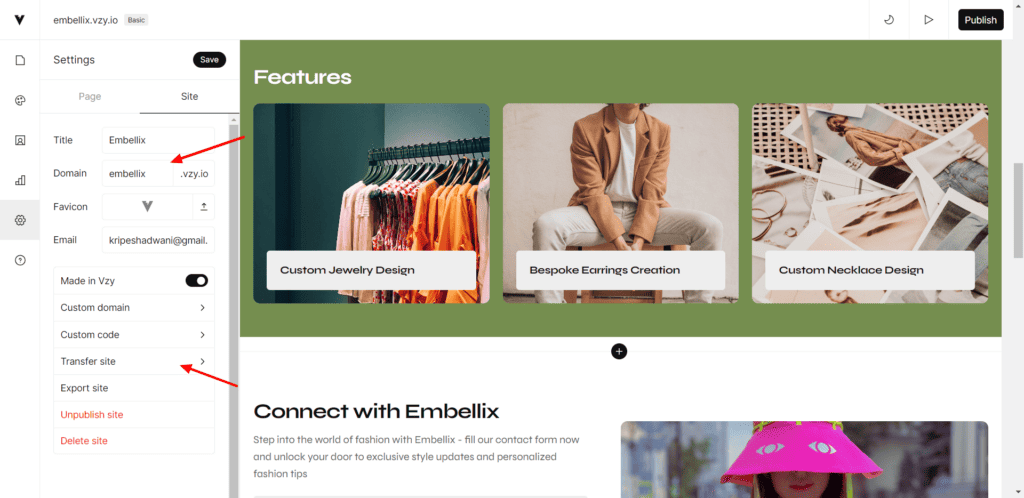Expand the Transfer site option
The width and height of the screenshot is (1024, 498).
[134, 361]
